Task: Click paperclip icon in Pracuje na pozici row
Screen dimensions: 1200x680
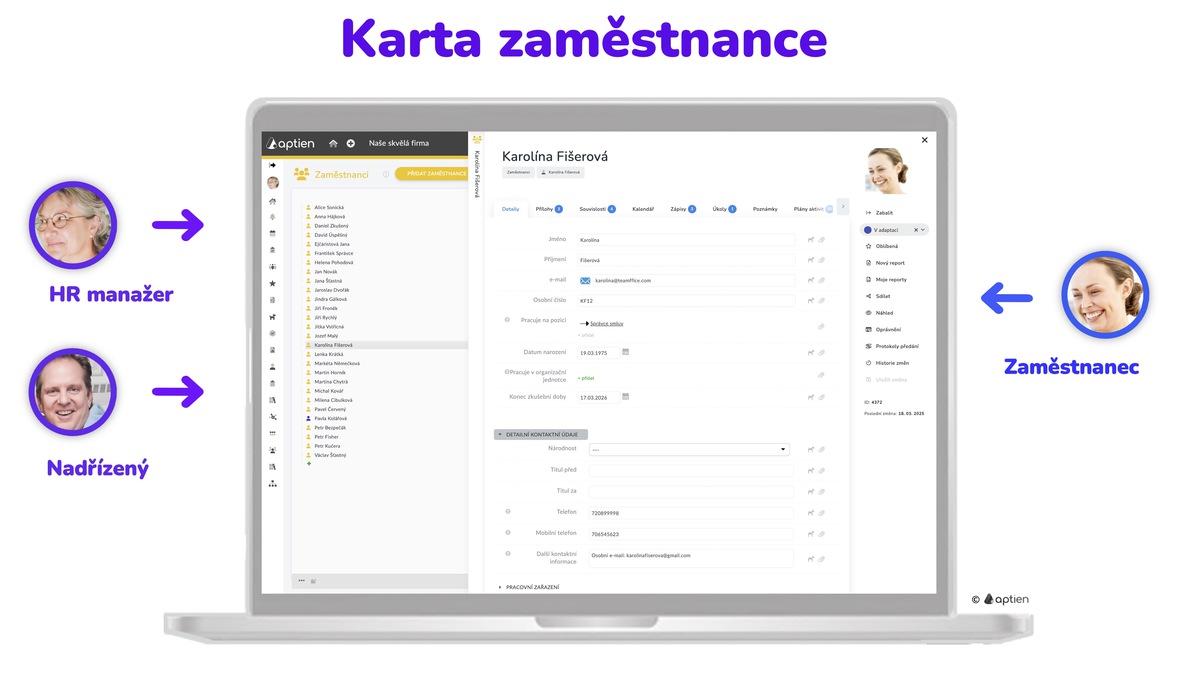Action: pyautogui.click(x=822, y=326)
